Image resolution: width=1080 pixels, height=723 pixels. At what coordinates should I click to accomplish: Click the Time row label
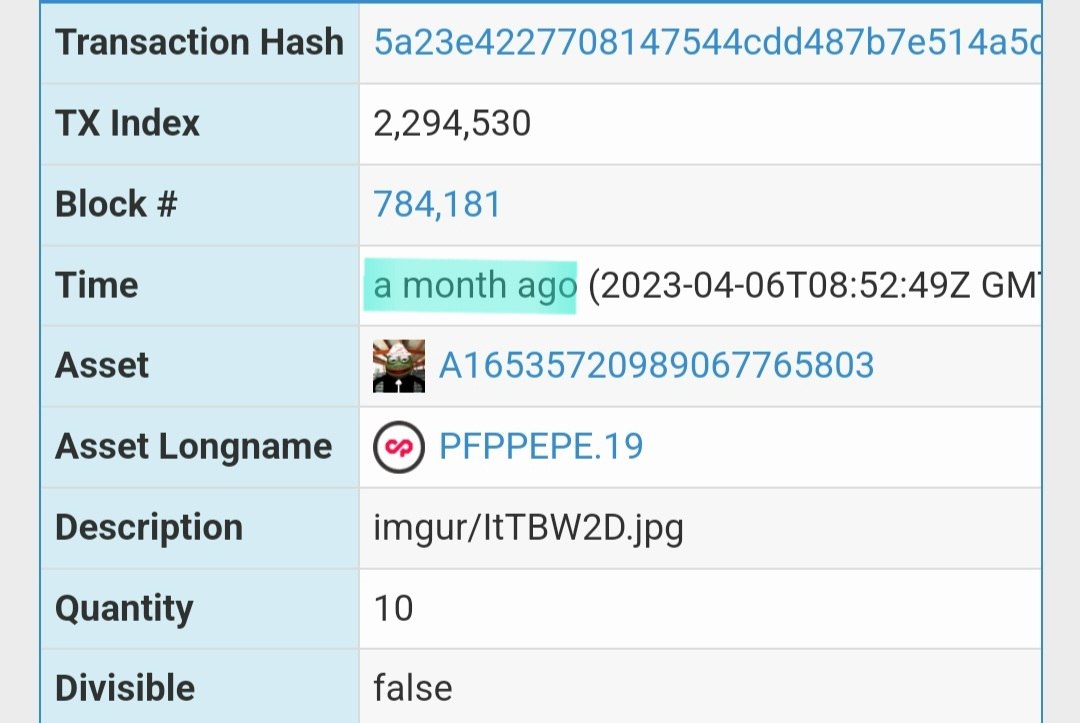pyautogui.click(x=96, y=286)
